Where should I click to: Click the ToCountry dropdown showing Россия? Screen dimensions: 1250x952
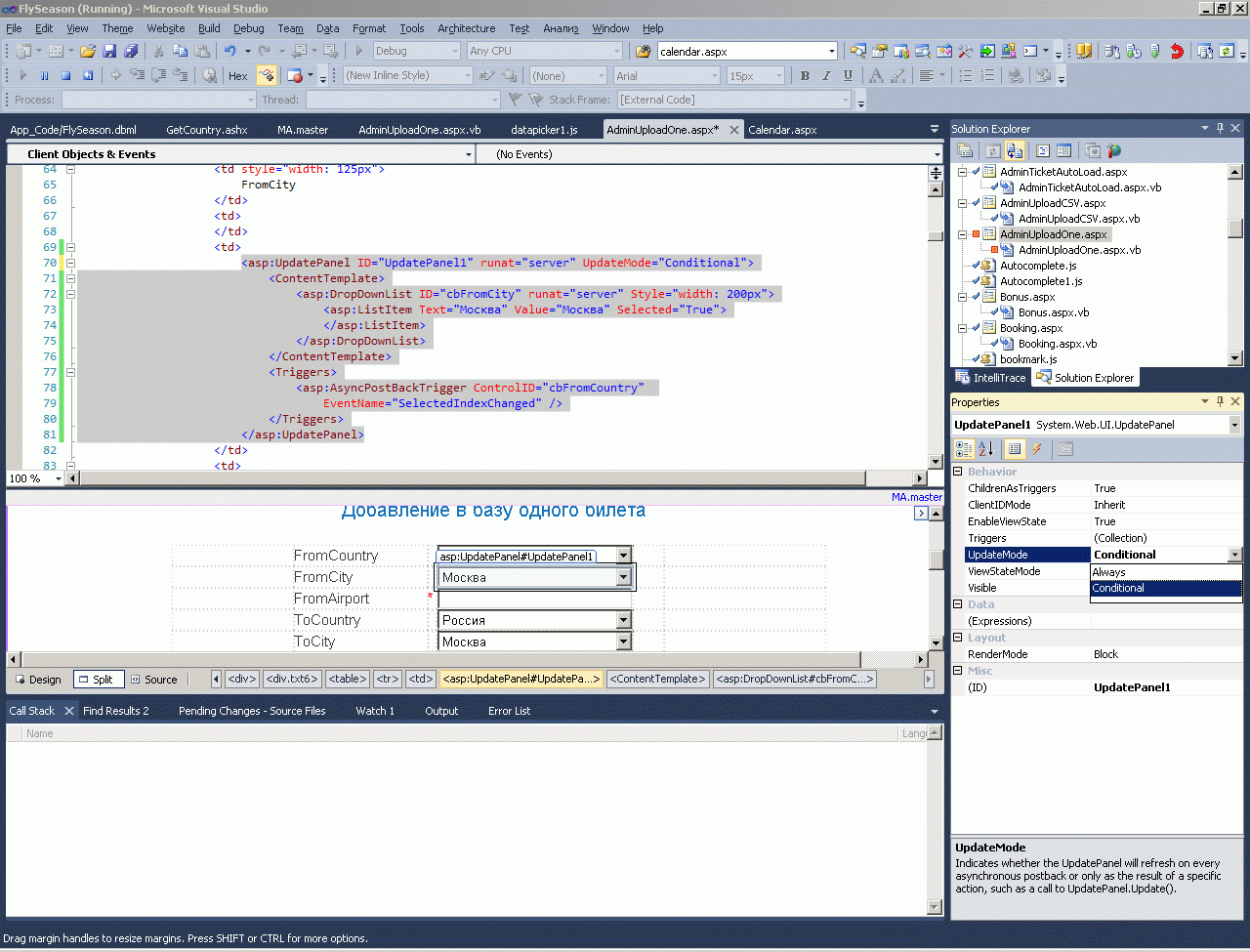pyautogui.click(x=534, y=620)
